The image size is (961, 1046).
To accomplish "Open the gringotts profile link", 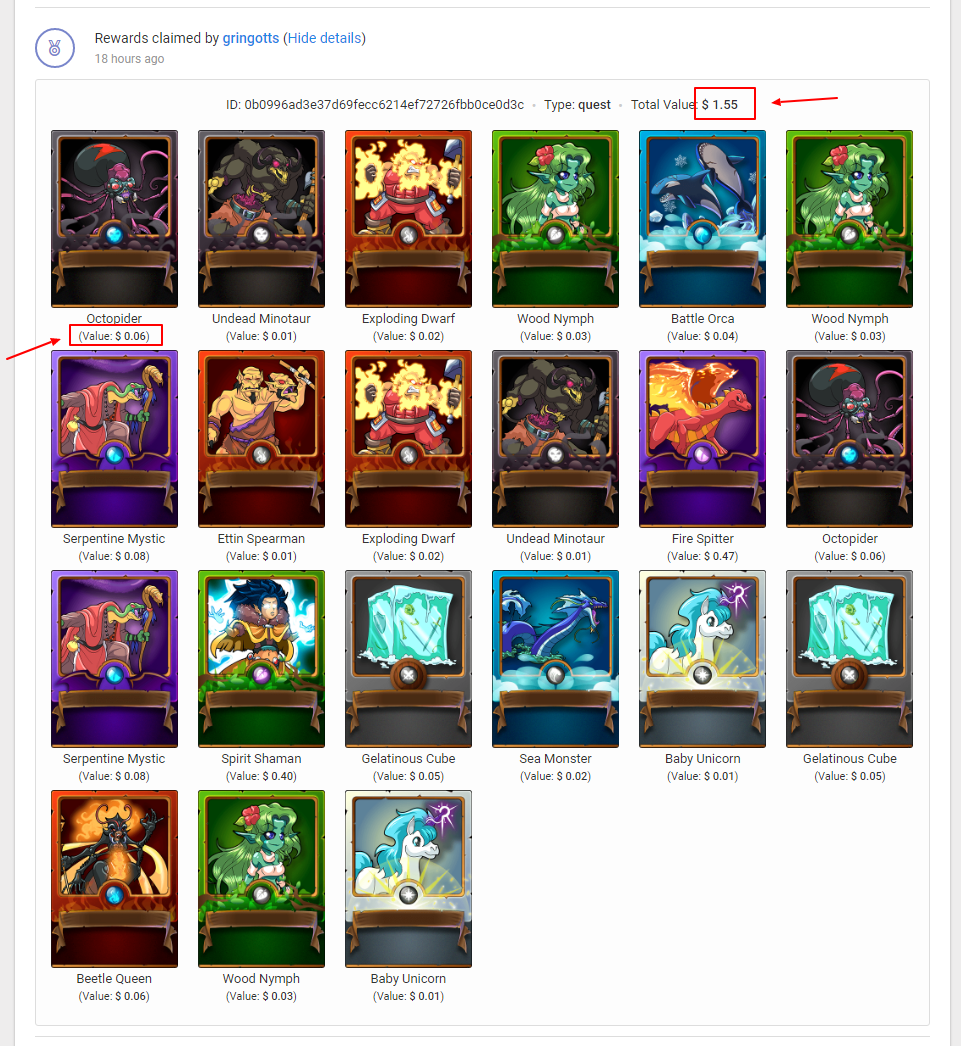I will click(x=251, y=38).
